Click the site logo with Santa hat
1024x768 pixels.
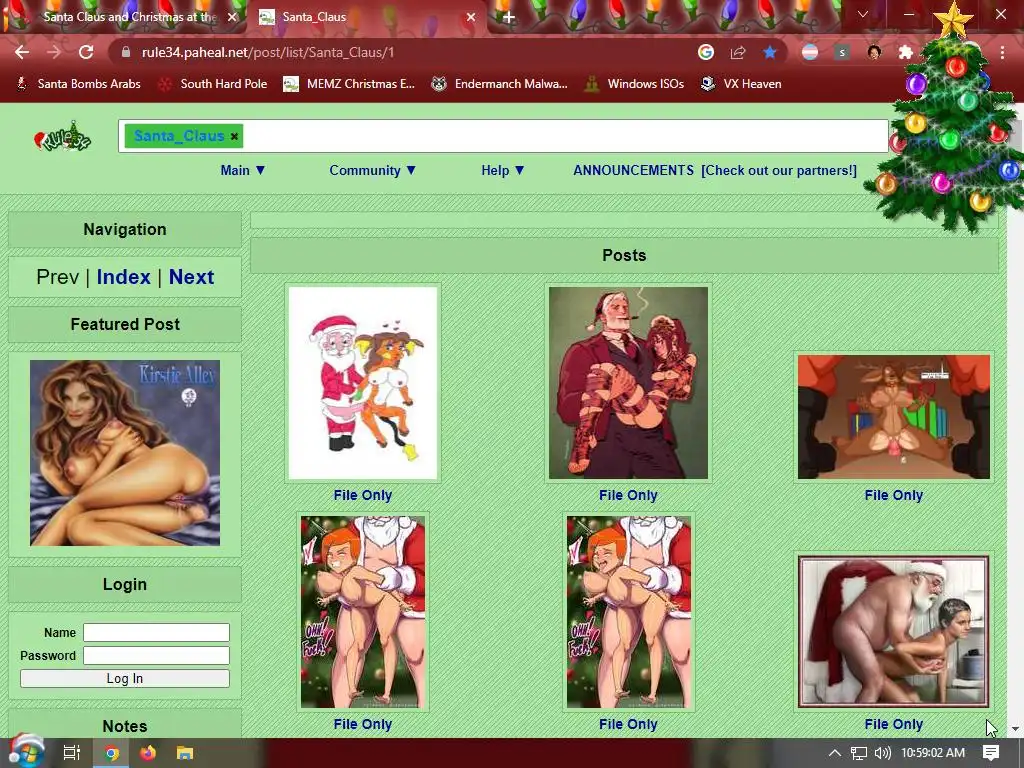(x=63, y=136)
